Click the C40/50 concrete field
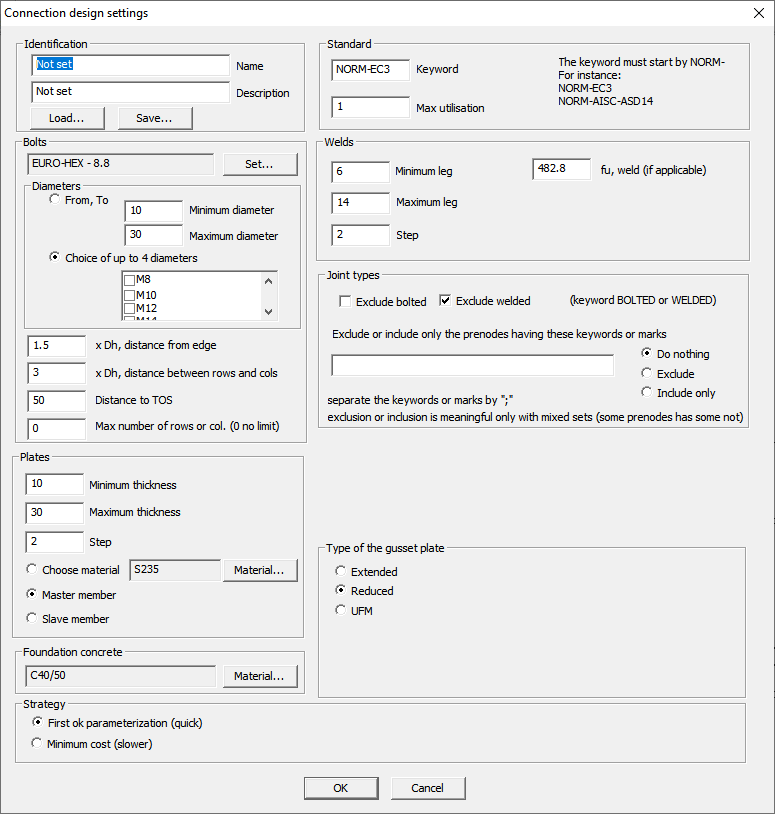The height and width of the screenshot is (814, 775). pyautogui.click(x=120, y=676)
